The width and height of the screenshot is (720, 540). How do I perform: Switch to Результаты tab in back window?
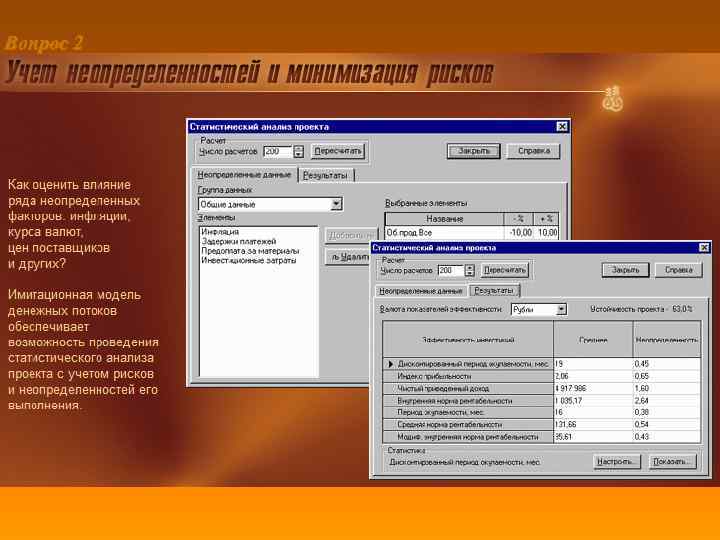(x=326, y=175)
